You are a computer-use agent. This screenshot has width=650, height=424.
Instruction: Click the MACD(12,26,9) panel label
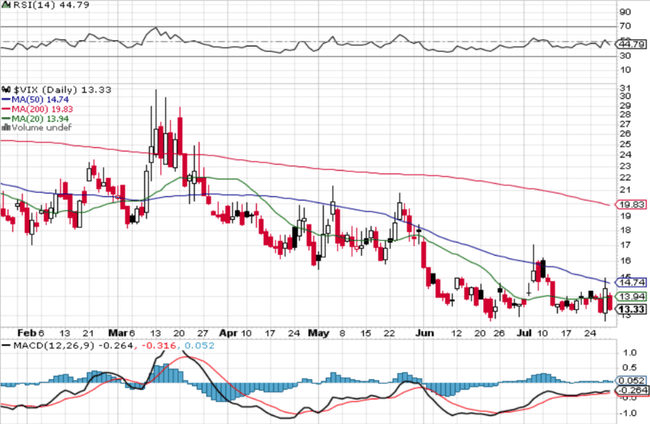pyautogui.click(x=50, y=345)
